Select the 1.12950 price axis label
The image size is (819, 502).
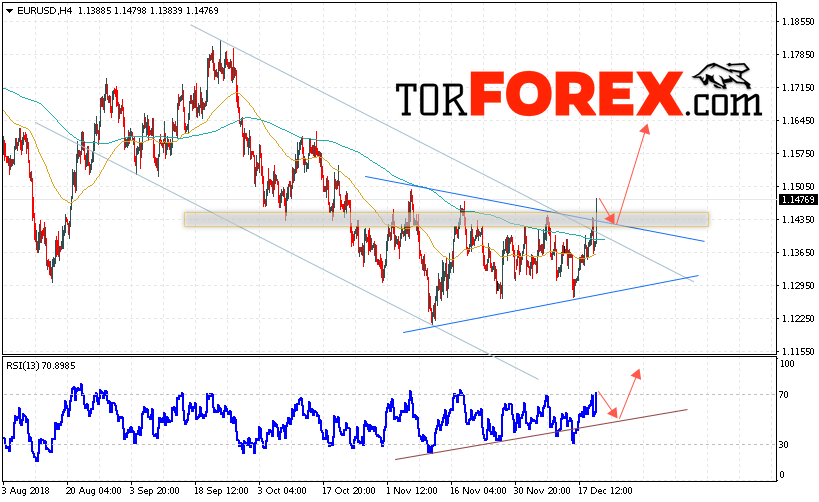point(798,285)
